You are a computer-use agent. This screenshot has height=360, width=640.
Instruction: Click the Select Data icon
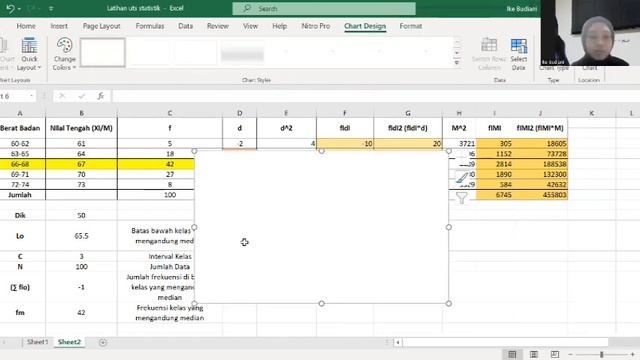click(518, 54)
